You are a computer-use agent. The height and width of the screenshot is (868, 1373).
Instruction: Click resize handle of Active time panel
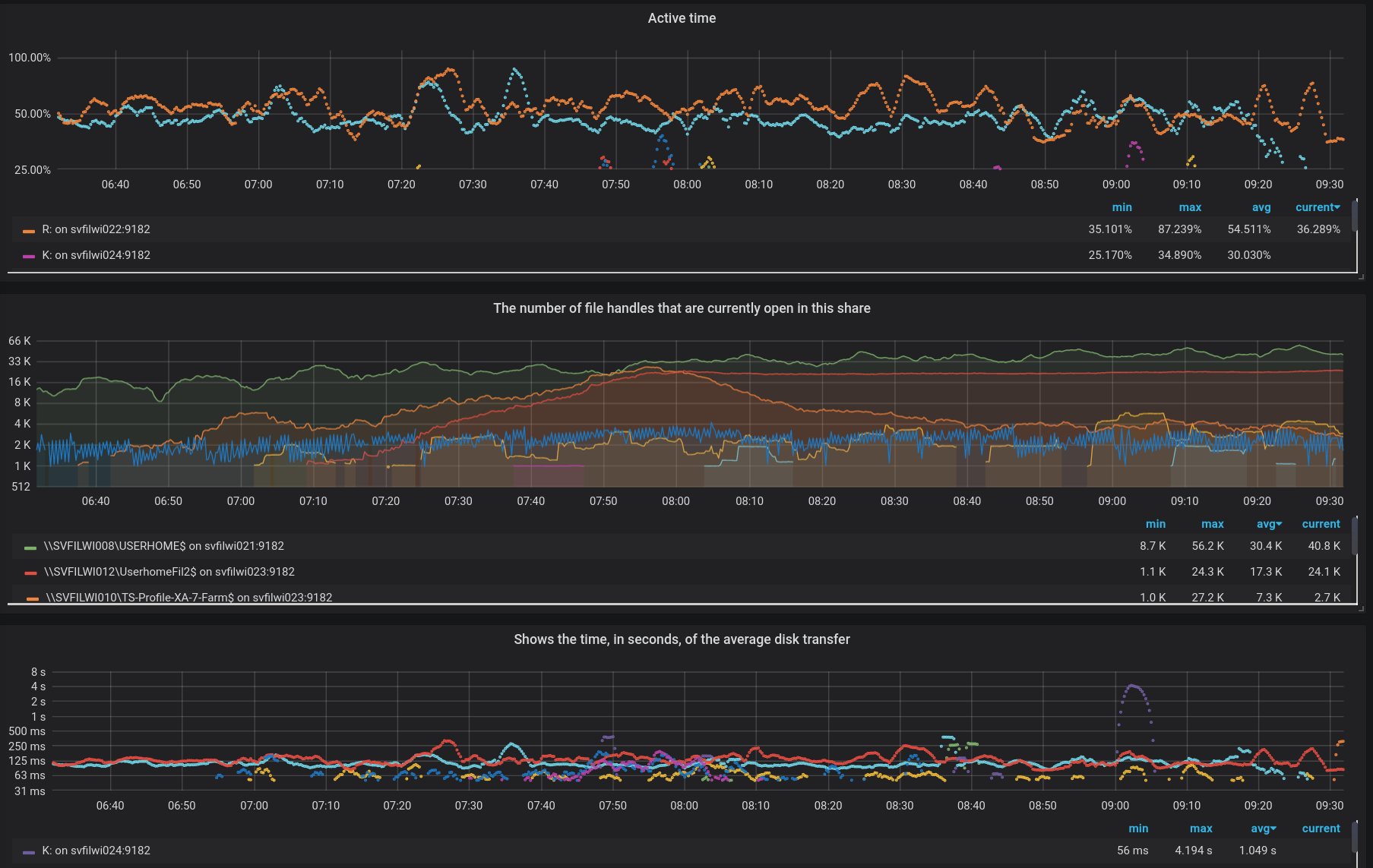click(1361, 277)
